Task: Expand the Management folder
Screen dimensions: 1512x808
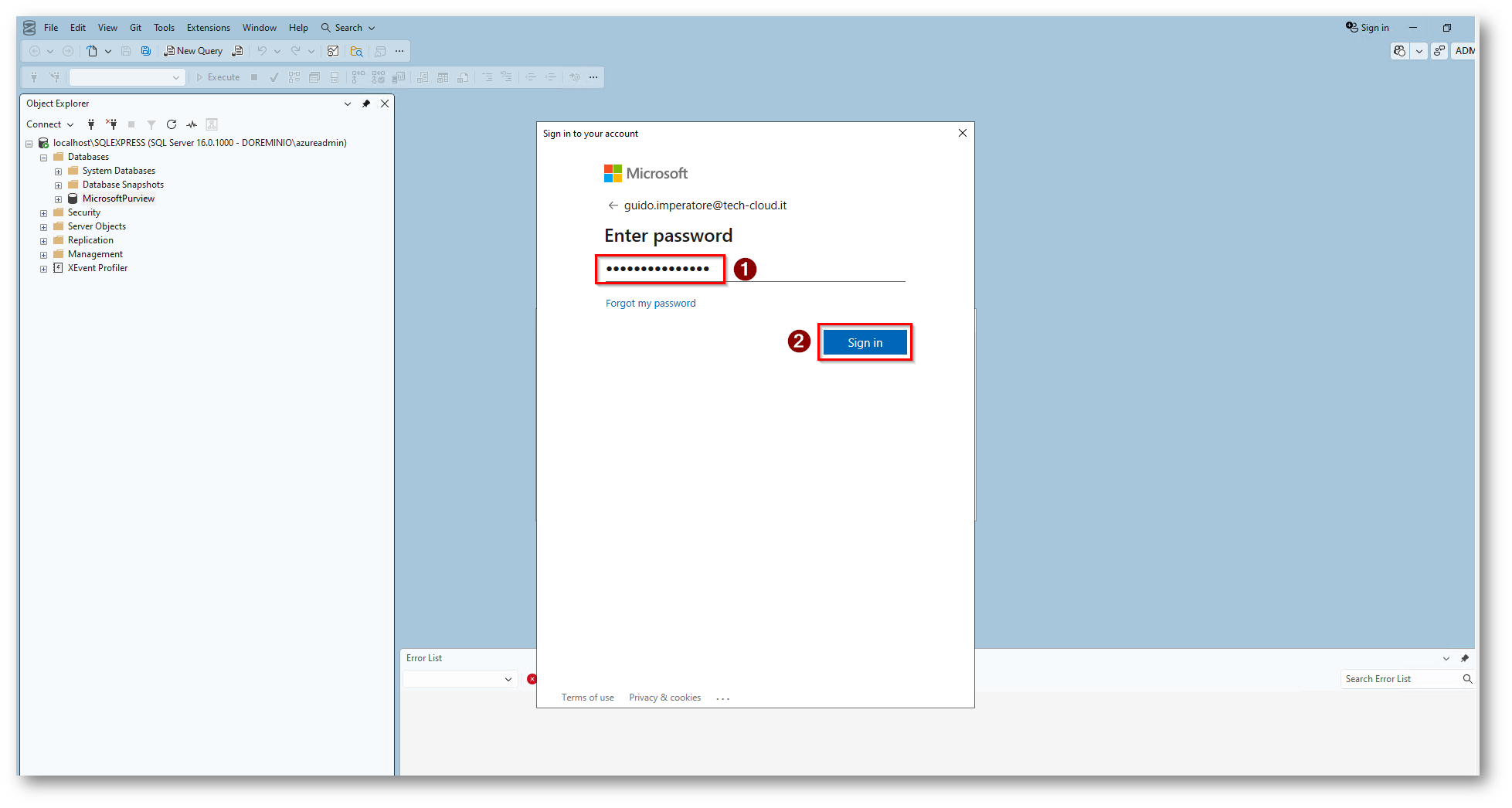Action: [x=43, y=255]
